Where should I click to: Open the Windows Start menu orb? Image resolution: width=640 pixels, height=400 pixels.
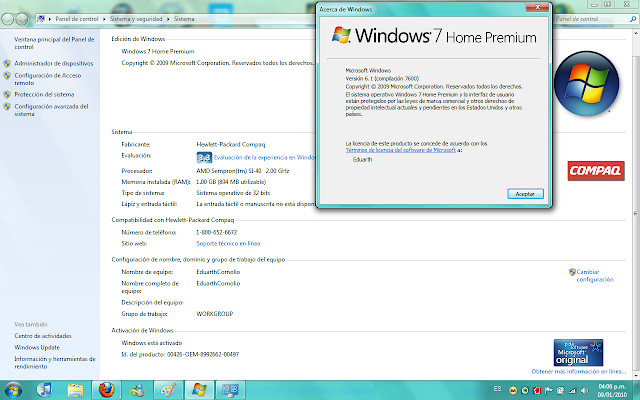point(13,390)
